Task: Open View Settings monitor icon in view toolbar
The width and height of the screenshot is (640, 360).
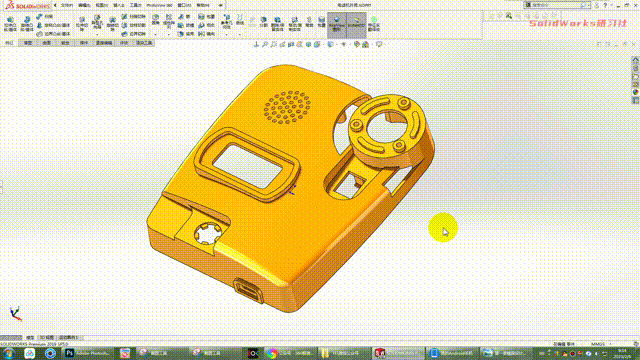Action: click(x=379, y=44)
